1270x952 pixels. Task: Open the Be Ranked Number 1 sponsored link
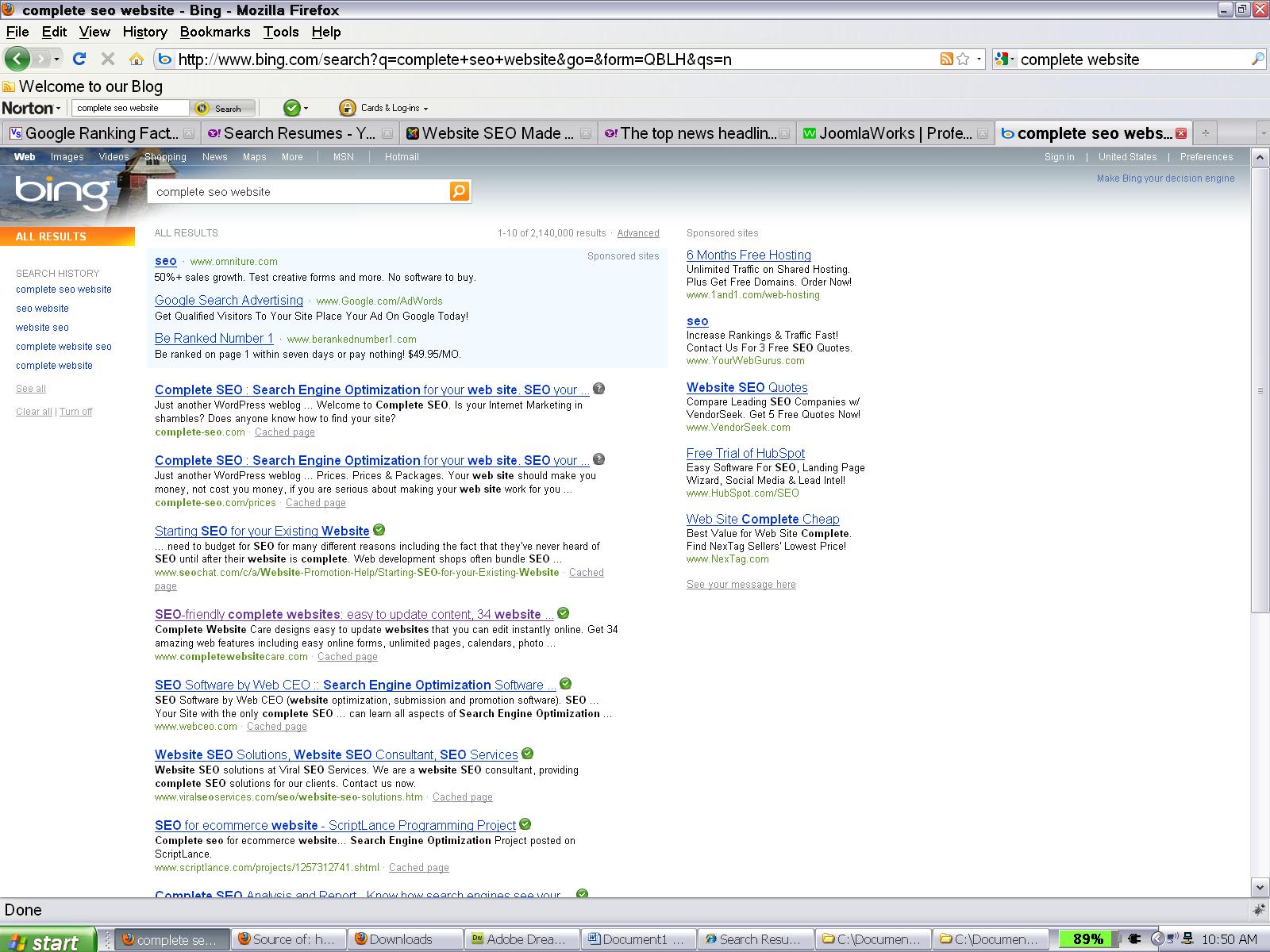[x=214, y=338]
